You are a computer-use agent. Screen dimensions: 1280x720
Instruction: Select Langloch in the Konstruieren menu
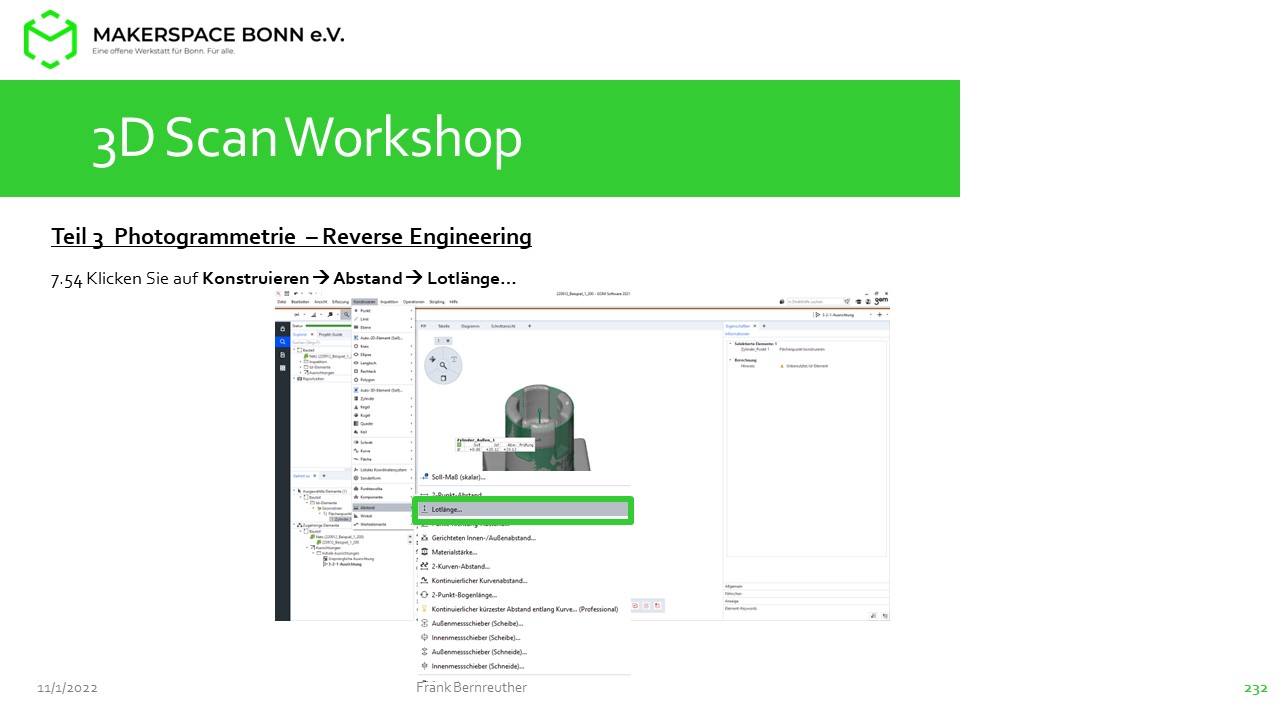383,363
